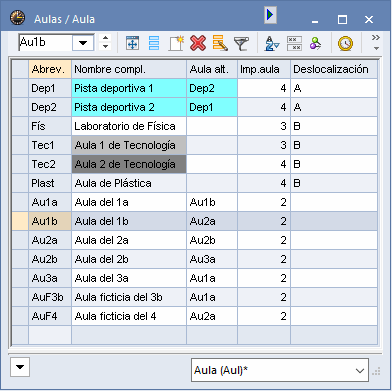The image size is (392, 391).
Task: Click the row selector of Au1b row
Action: pyautogui.click(x=20, y=221)
